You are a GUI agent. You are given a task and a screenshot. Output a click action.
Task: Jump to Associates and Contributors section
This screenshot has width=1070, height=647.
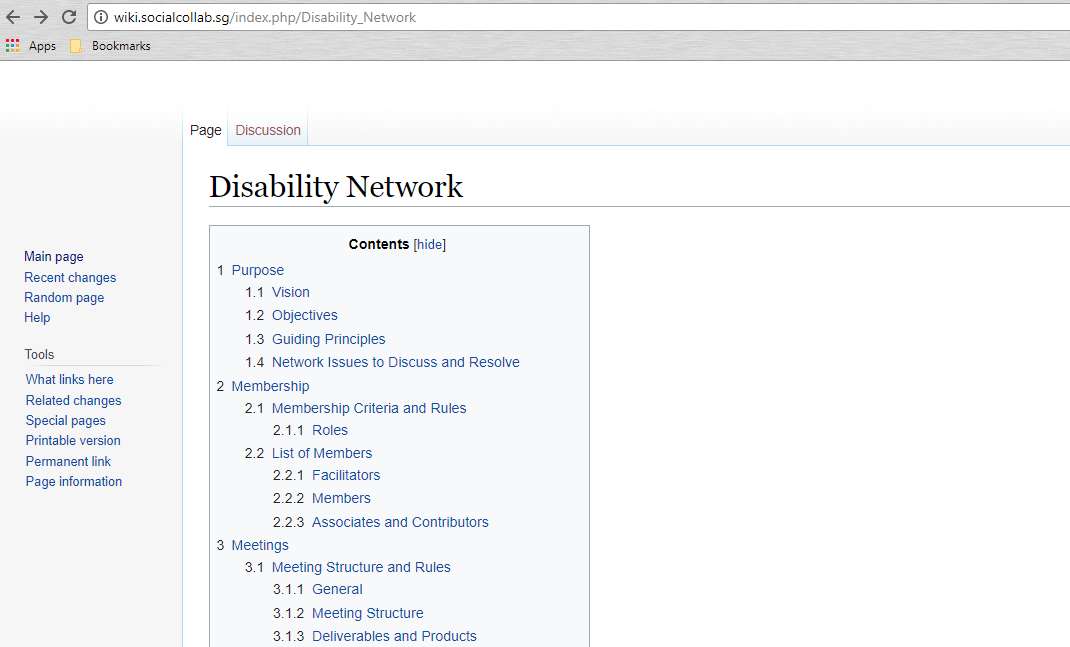click(400, 522)
